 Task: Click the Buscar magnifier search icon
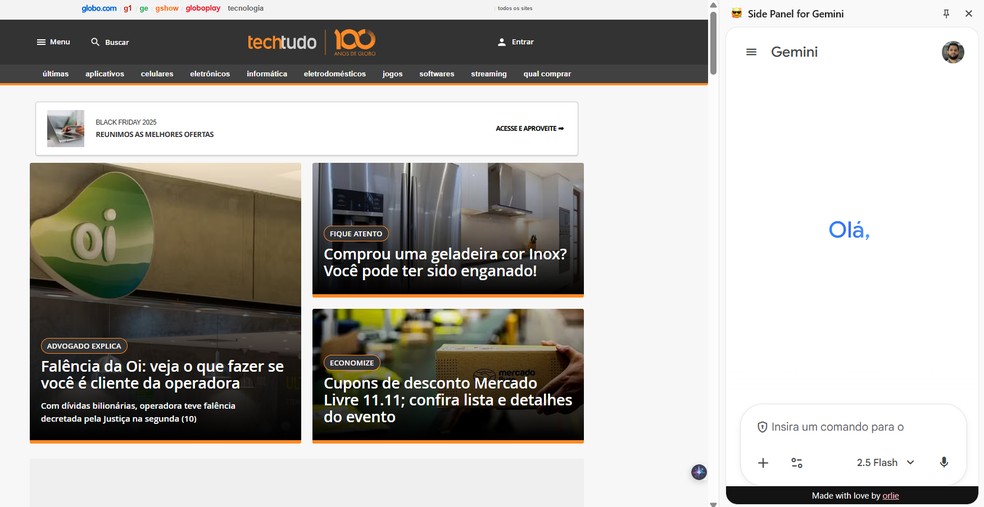95,42
